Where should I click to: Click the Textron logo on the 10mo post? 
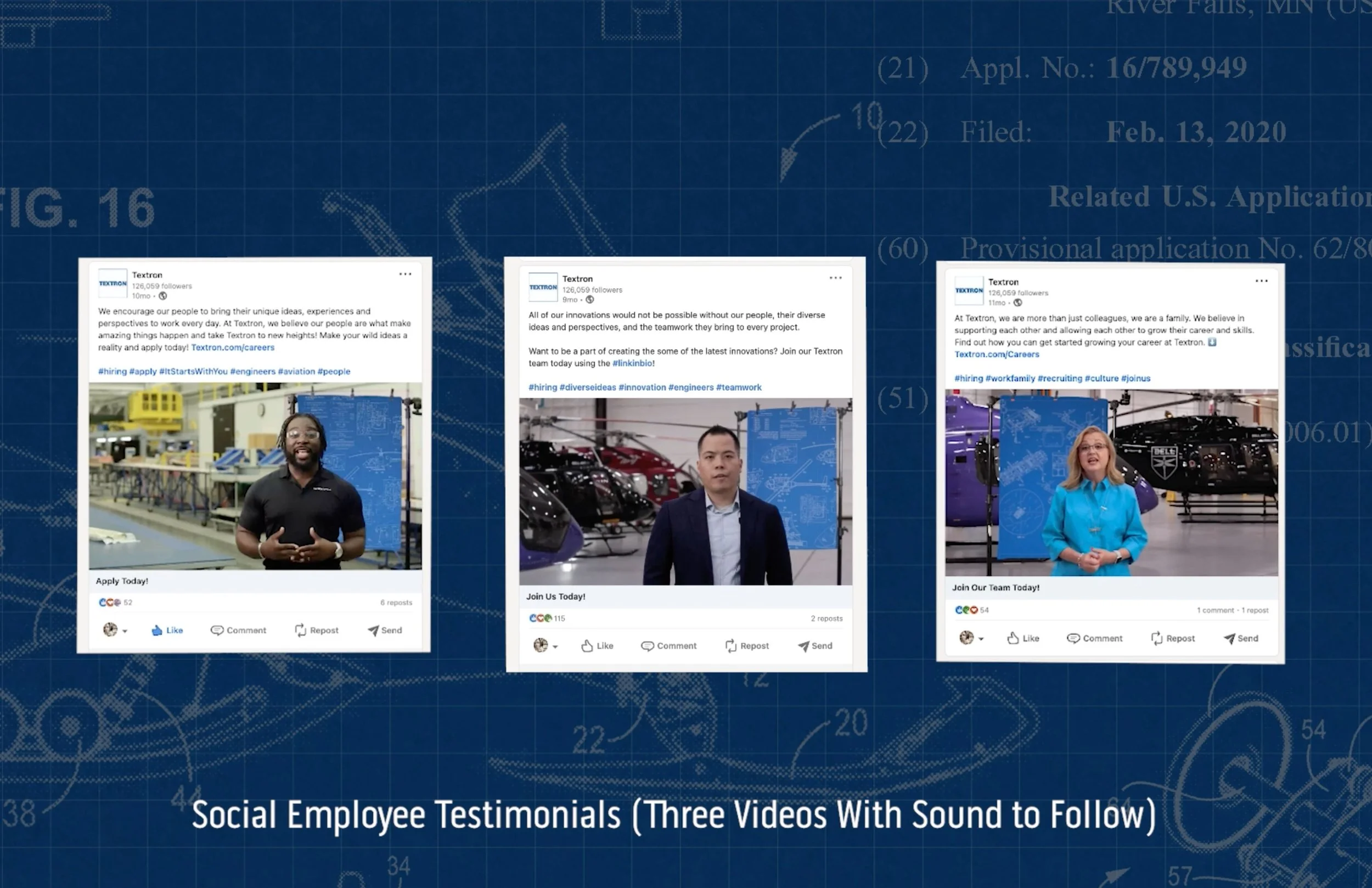113,283
